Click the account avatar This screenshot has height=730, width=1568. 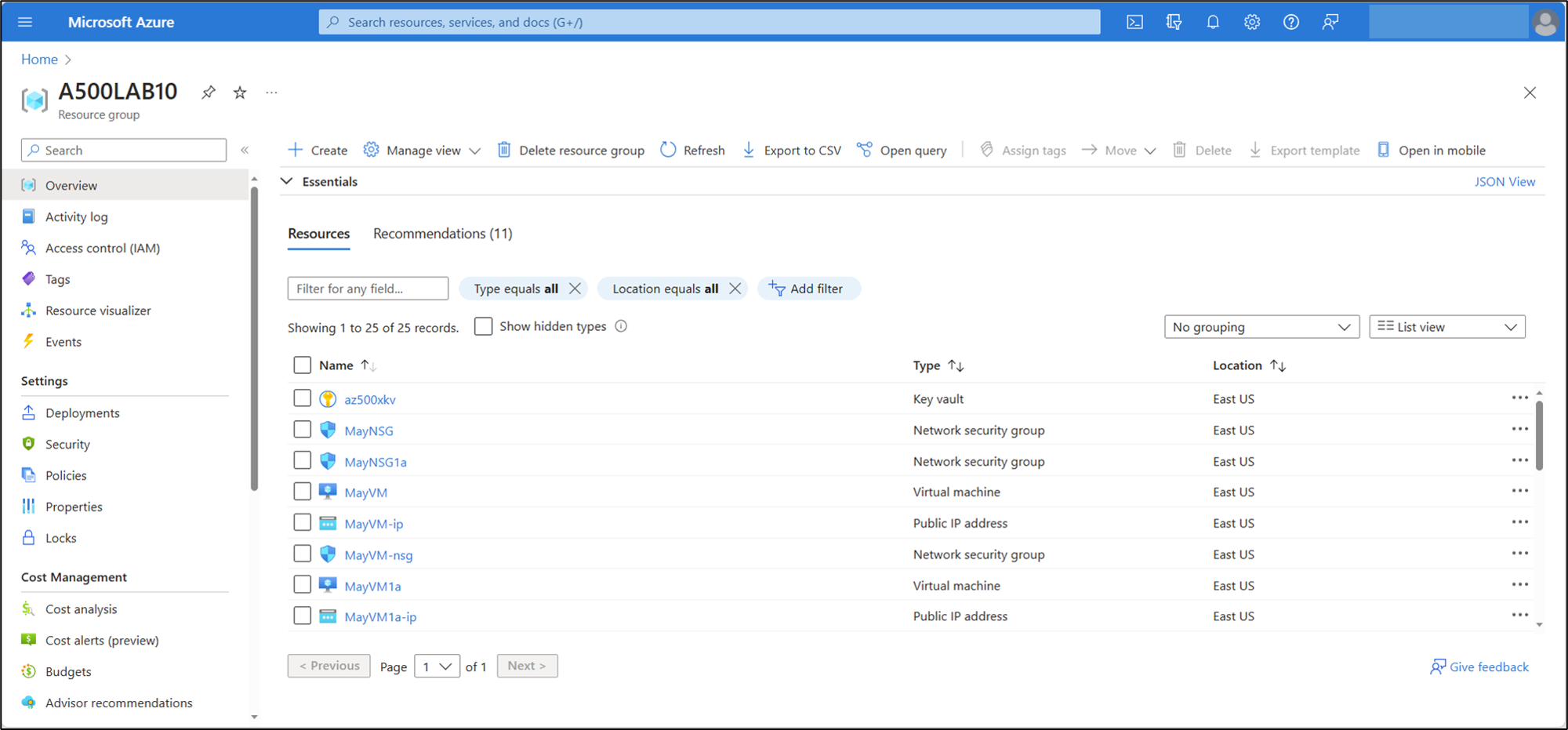1545,22
